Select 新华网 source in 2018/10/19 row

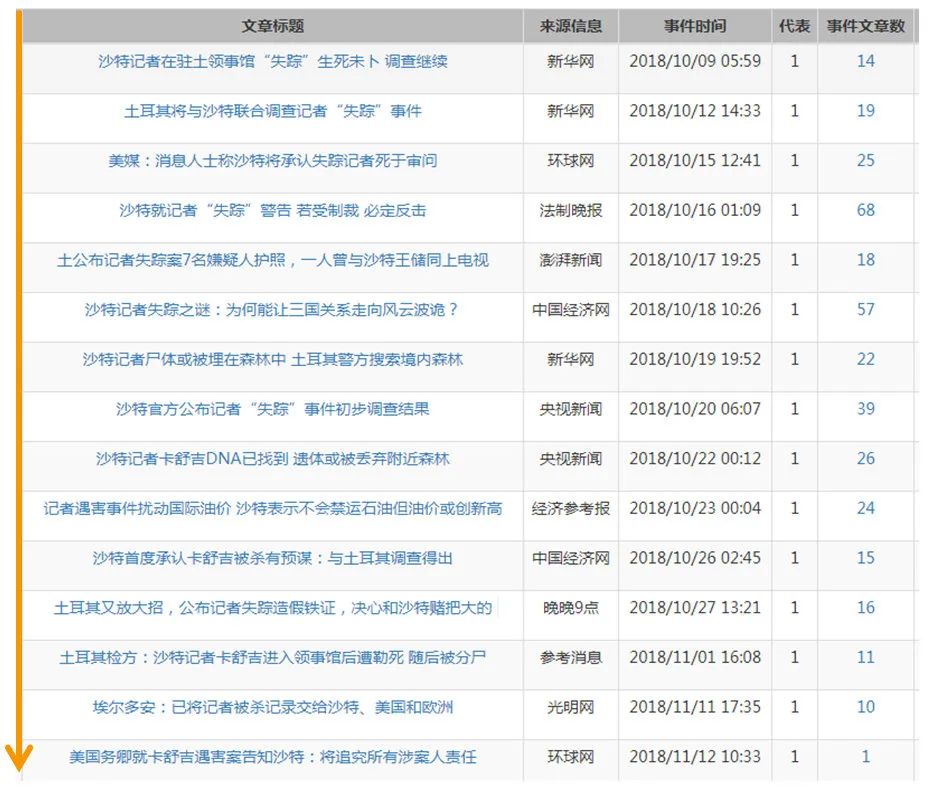571,360
